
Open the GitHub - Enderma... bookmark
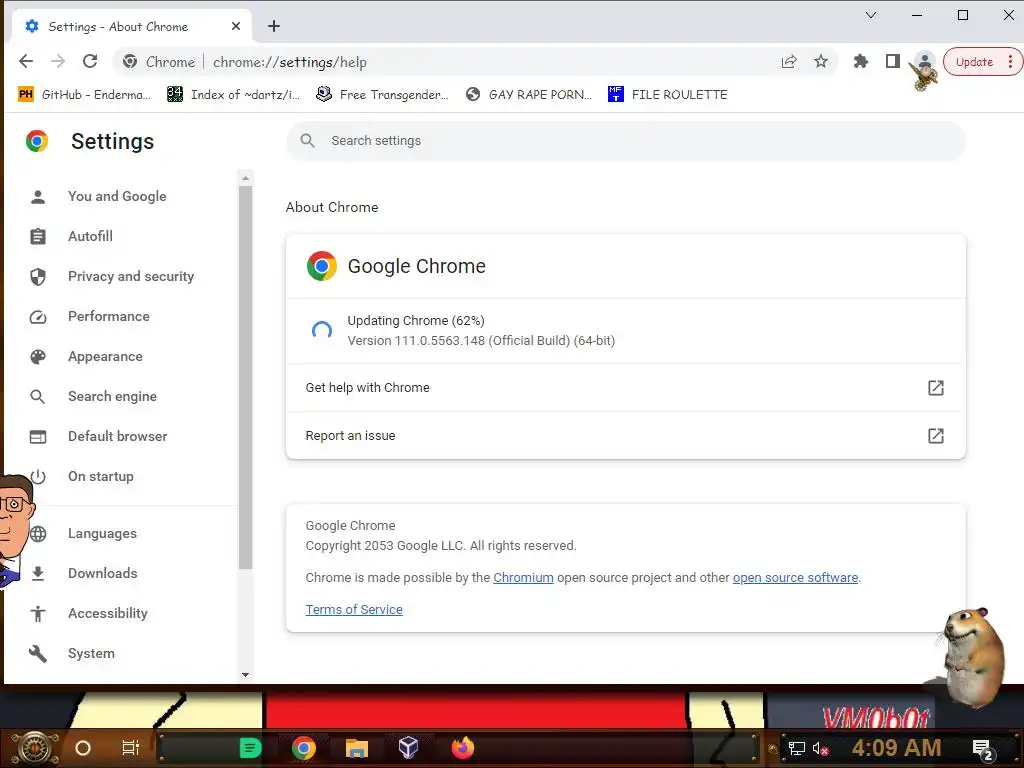84,95
